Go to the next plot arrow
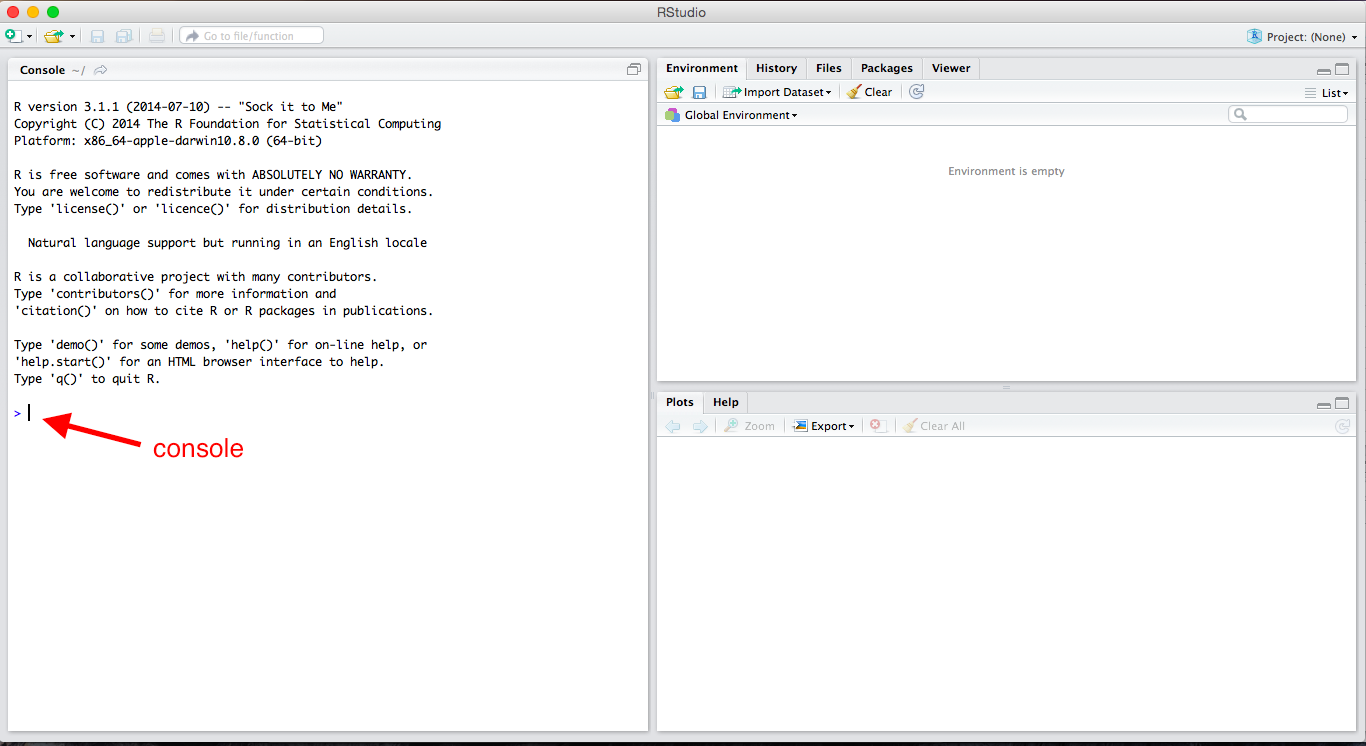Image resolution: width=1366 pixels, height=746 pixels. pyautogui.click(x=700, y=426)
